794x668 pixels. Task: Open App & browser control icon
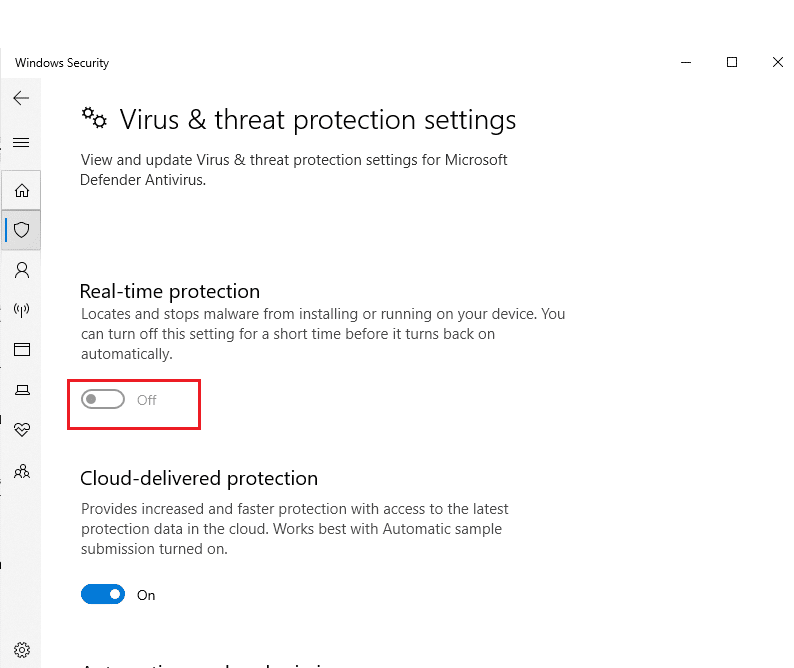(21, 350)
